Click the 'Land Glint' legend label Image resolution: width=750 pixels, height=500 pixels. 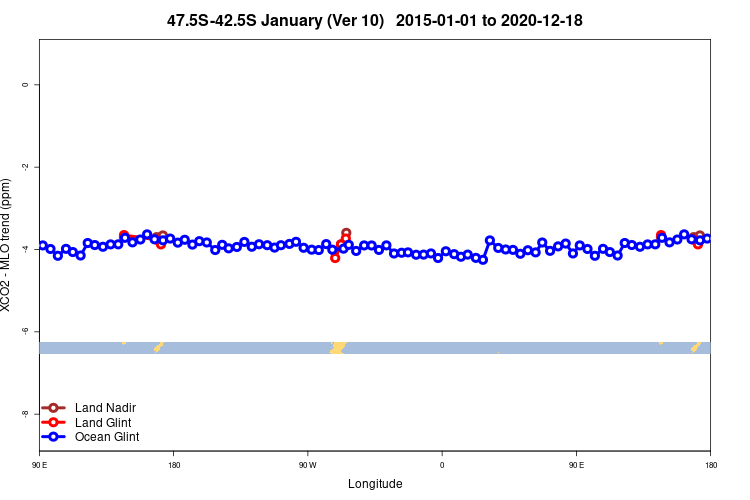[103, 422]
